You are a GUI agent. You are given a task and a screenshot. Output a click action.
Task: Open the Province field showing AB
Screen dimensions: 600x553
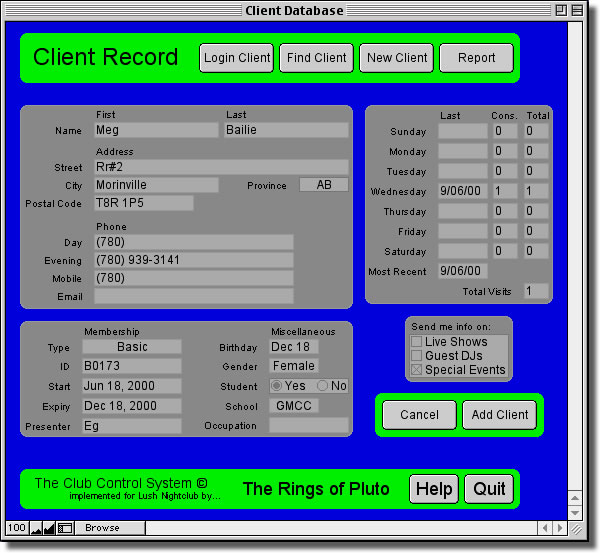324,185
